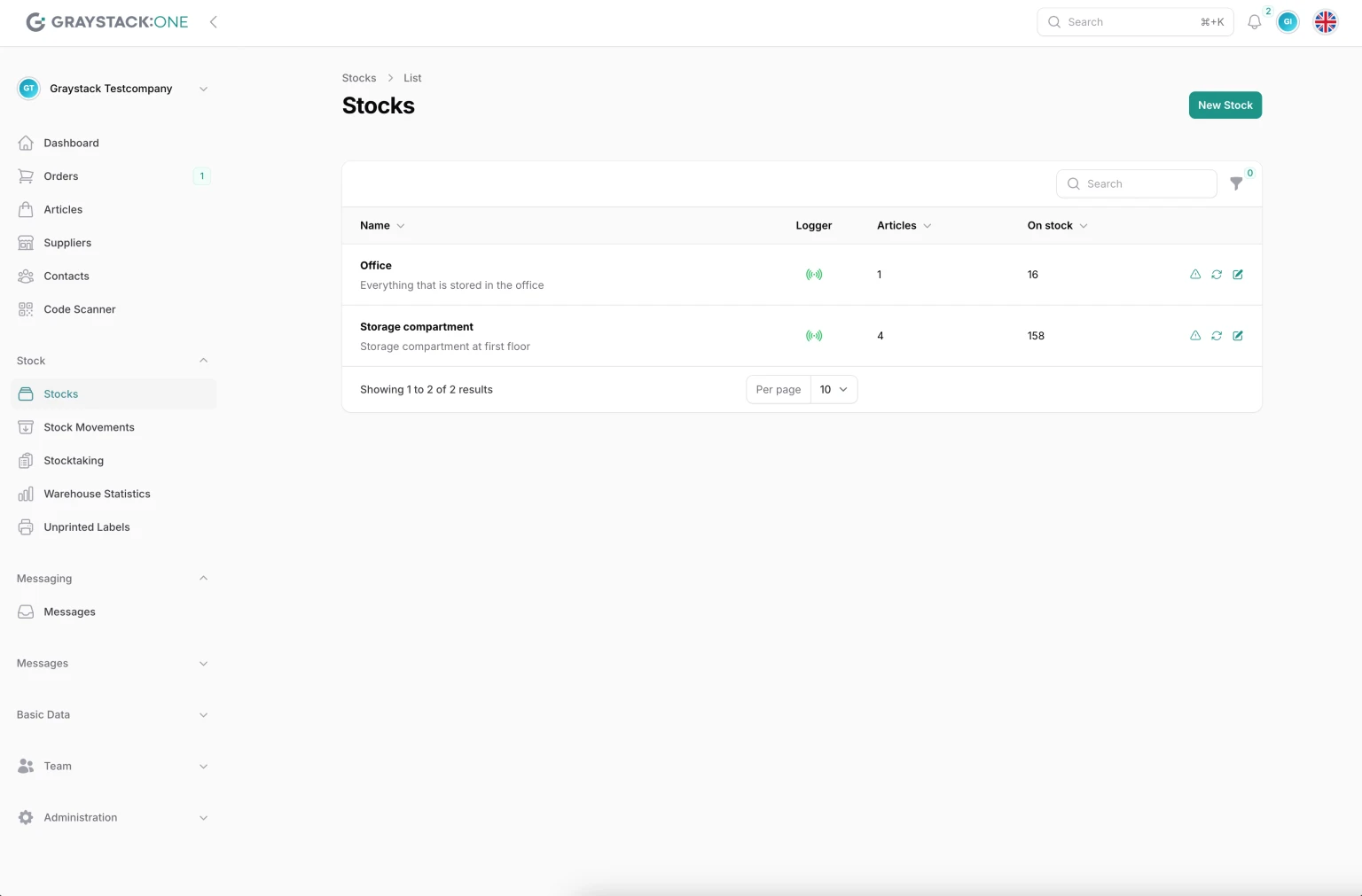Open the language flag selector
Viewport: 1362px width, 896px height.
pos(1325,22)
